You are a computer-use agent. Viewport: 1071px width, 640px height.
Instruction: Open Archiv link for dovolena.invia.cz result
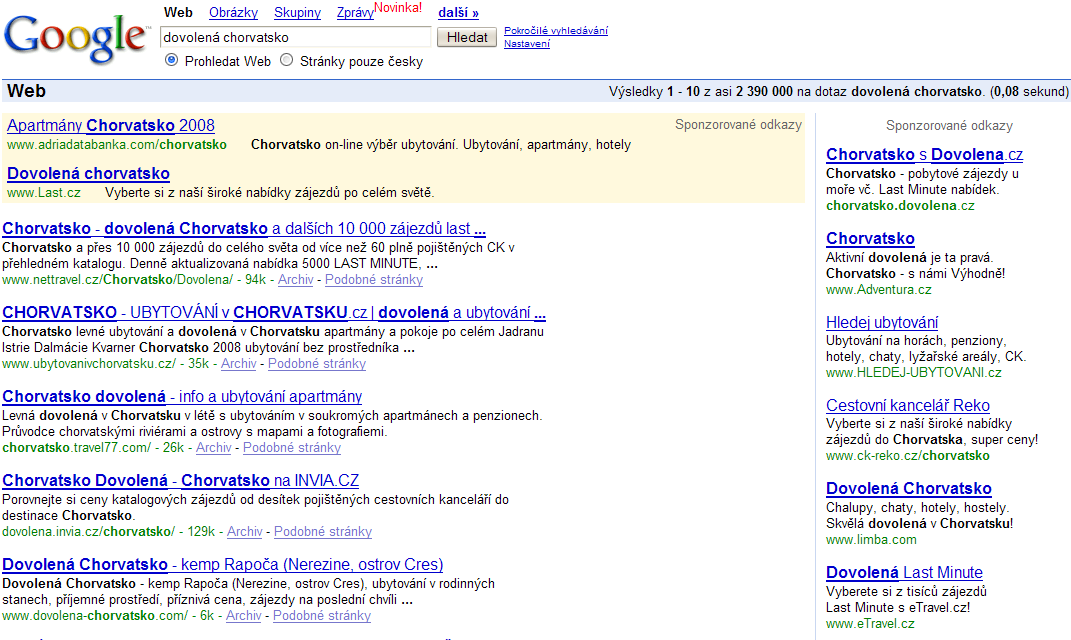245,531
